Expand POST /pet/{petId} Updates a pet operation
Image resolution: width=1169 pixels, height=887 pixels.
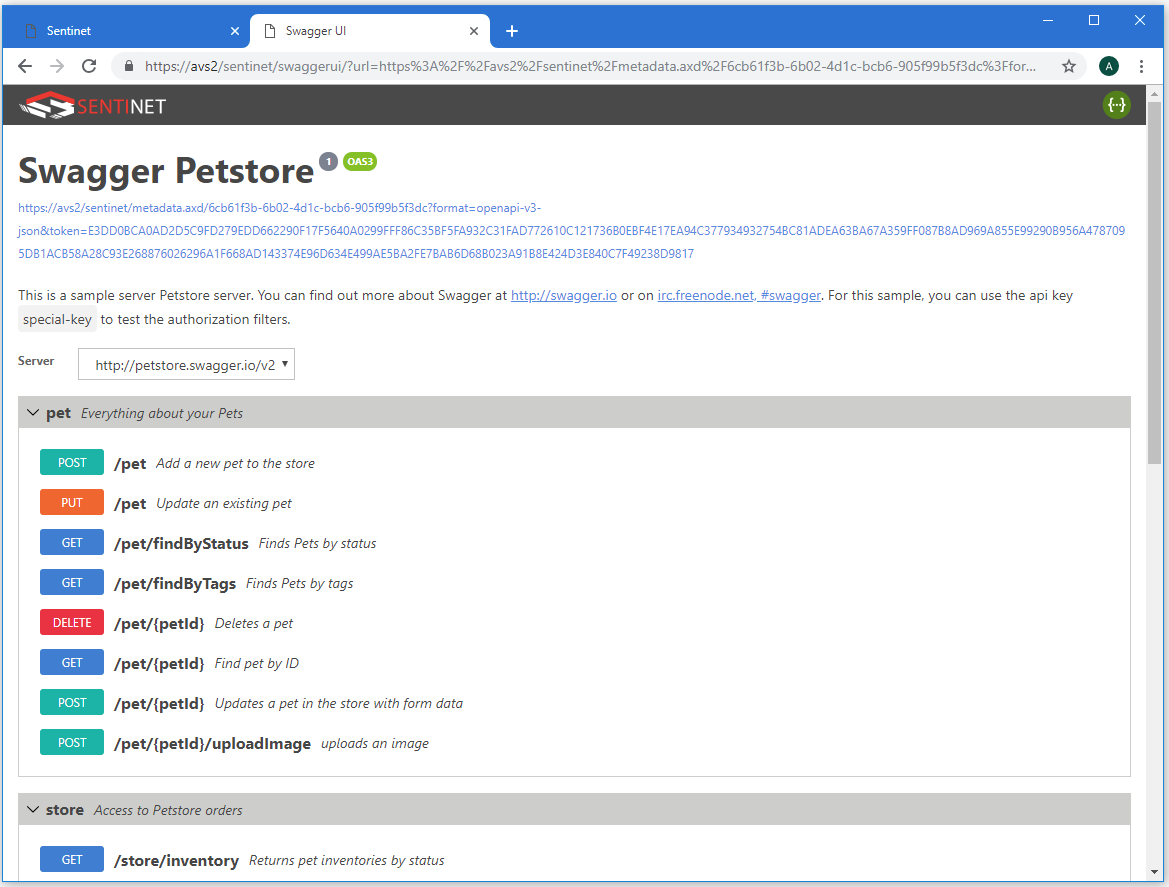(574, 703)
